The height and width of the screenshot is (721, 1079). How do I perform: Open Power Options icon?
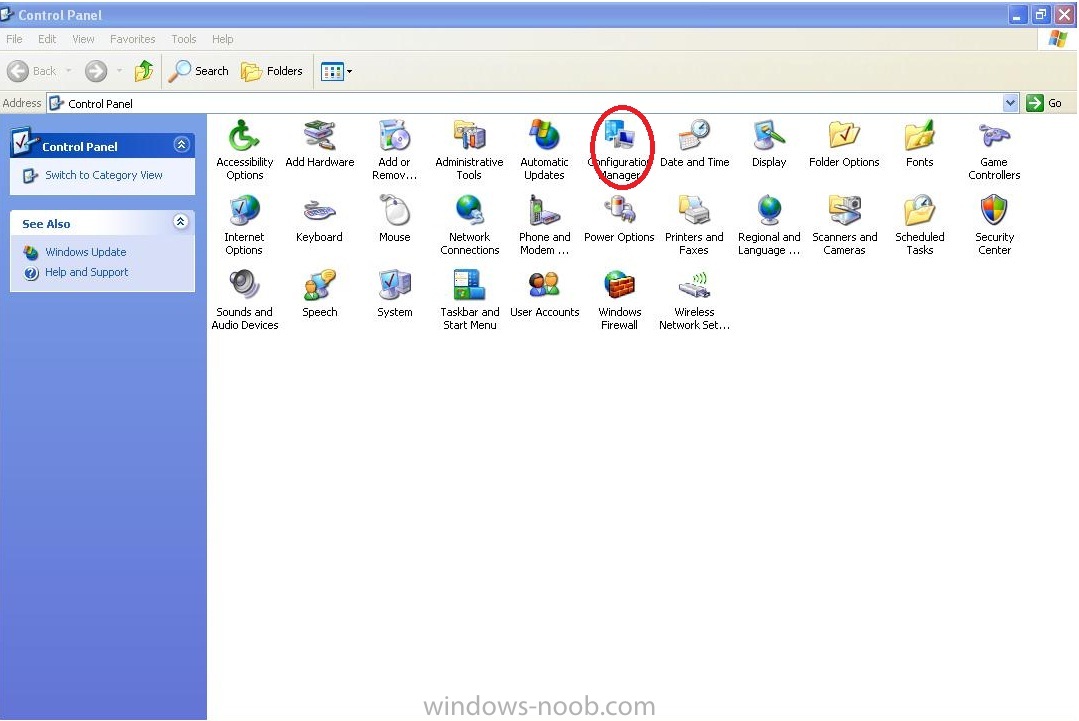pyautogui.click(x=619, y=218)
